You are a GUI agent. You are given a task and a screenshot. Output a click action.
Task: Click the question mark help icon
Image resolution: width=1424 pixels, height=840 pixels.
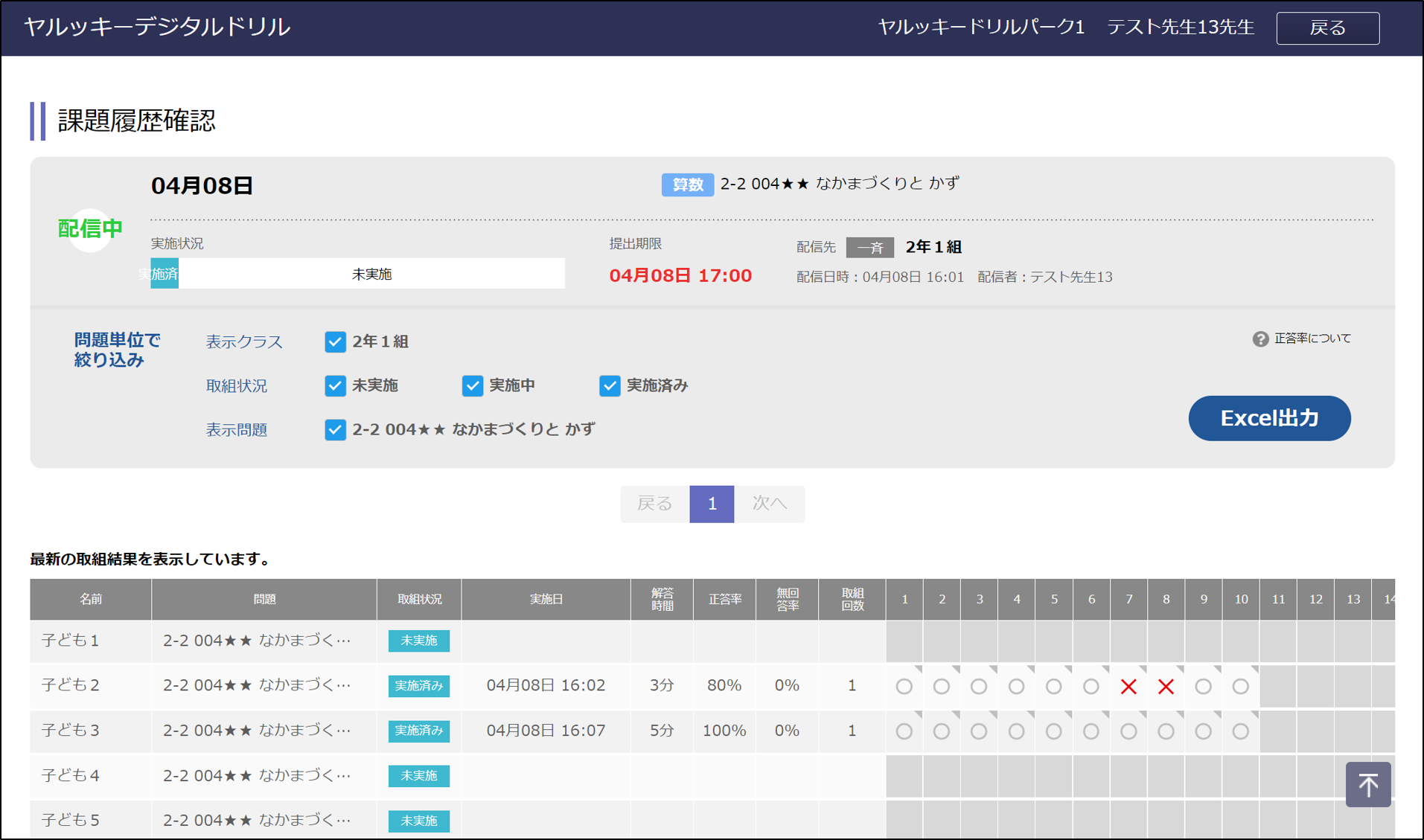(1259, 339)
